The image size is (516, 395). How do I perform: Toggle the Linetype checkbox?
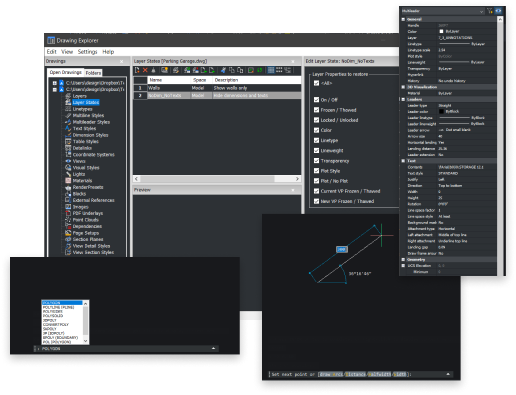[316, 140]
